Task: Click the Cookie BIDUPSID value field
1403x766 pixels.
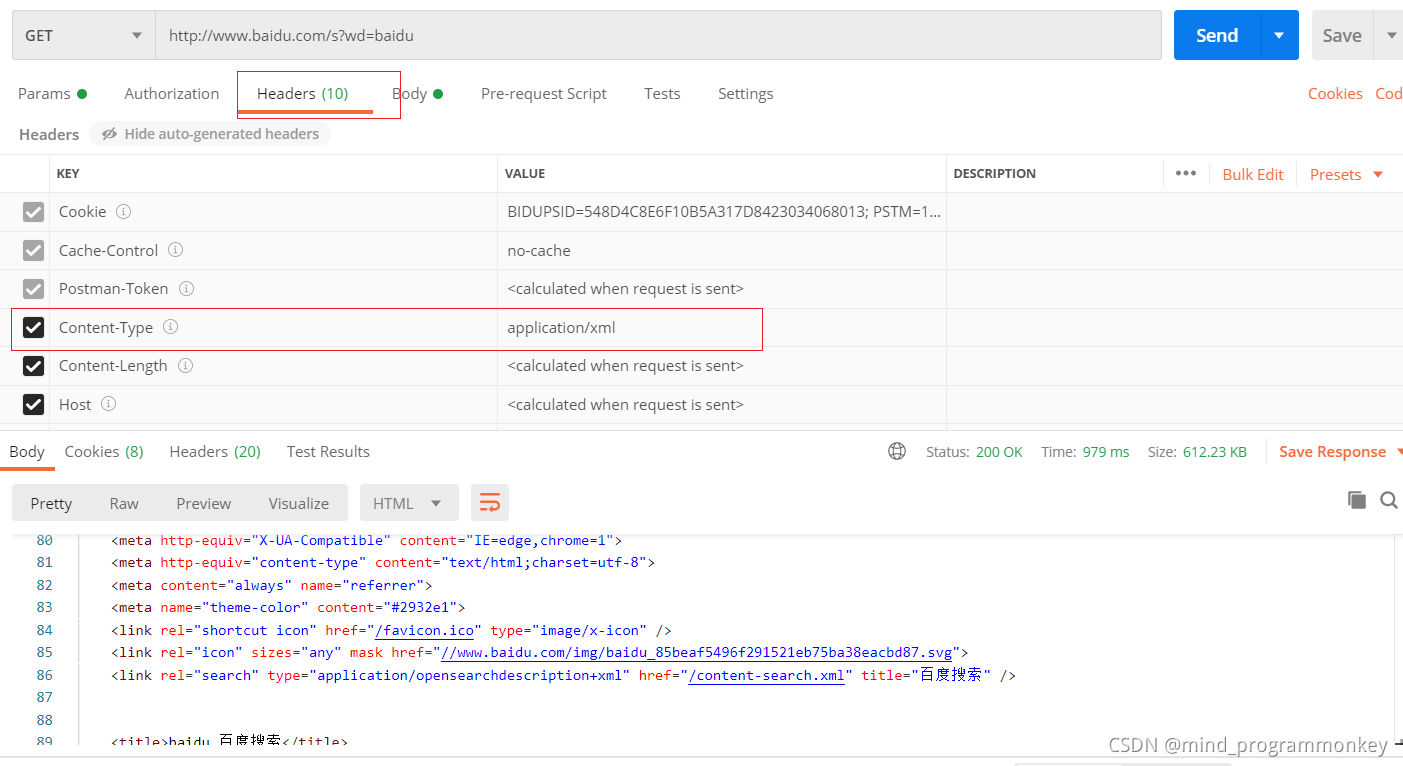Action: (722, 212)
